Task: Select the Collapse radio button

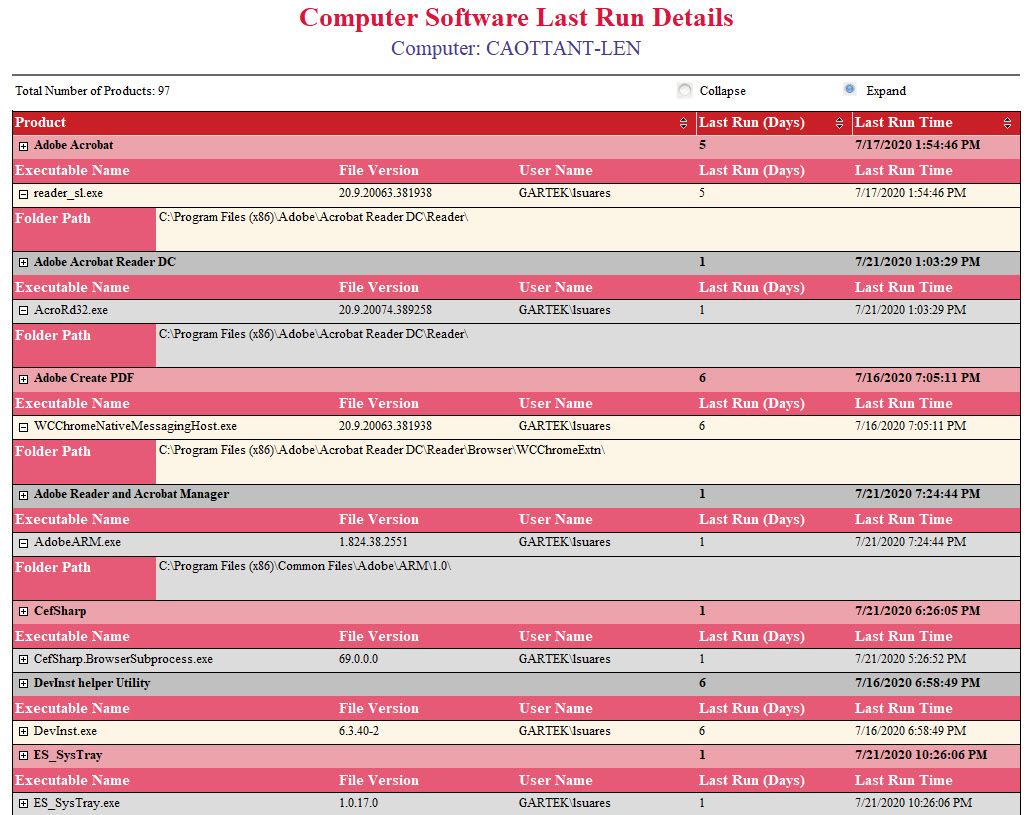Action: coord(684,89)
